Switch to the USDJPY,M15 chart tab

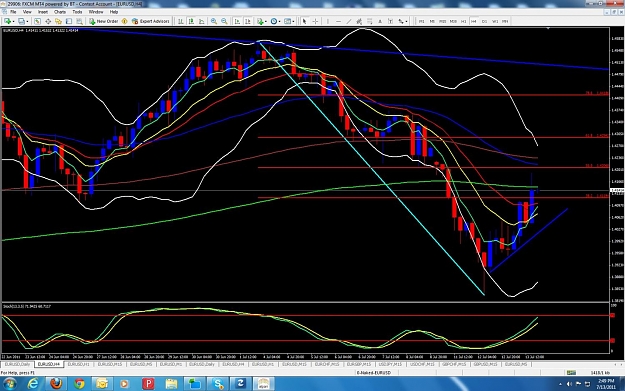click(390, 364)
